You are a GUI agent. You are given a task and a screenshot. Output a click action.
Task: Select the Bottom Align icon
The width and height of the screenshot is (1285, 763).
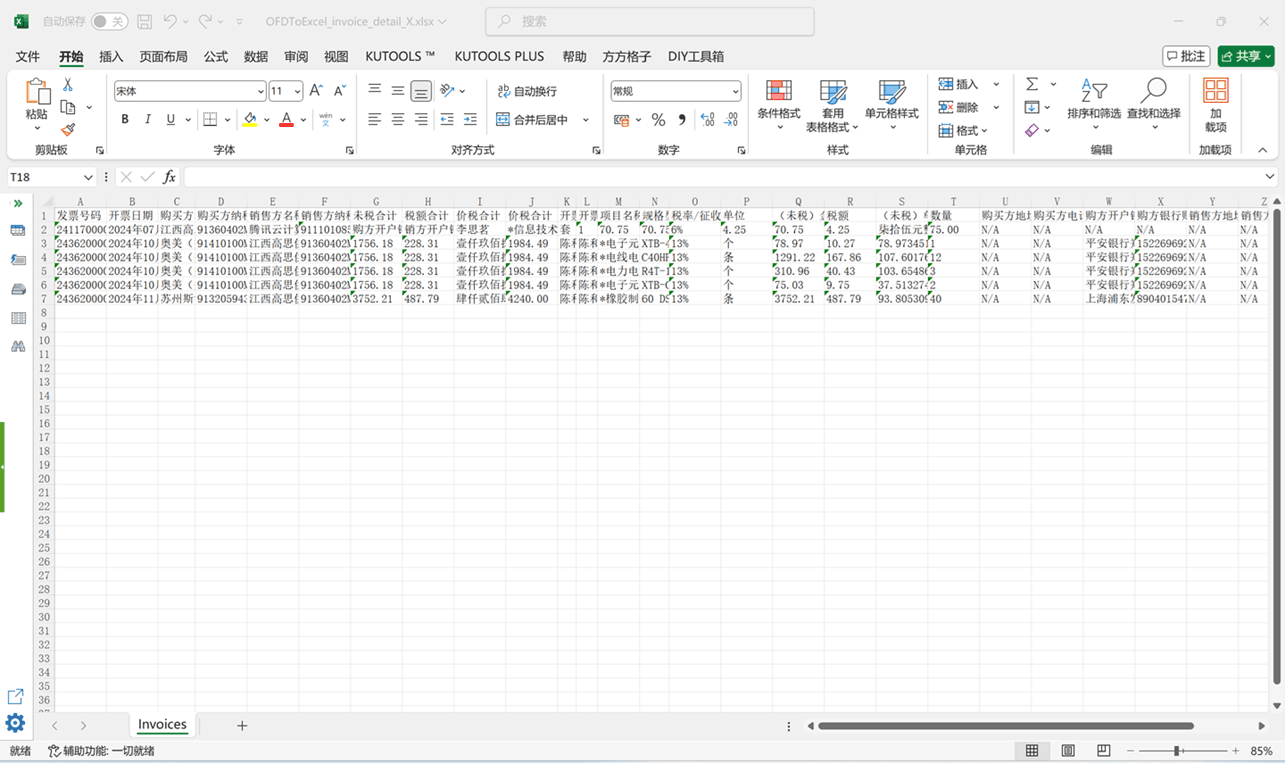click(421, 91)
